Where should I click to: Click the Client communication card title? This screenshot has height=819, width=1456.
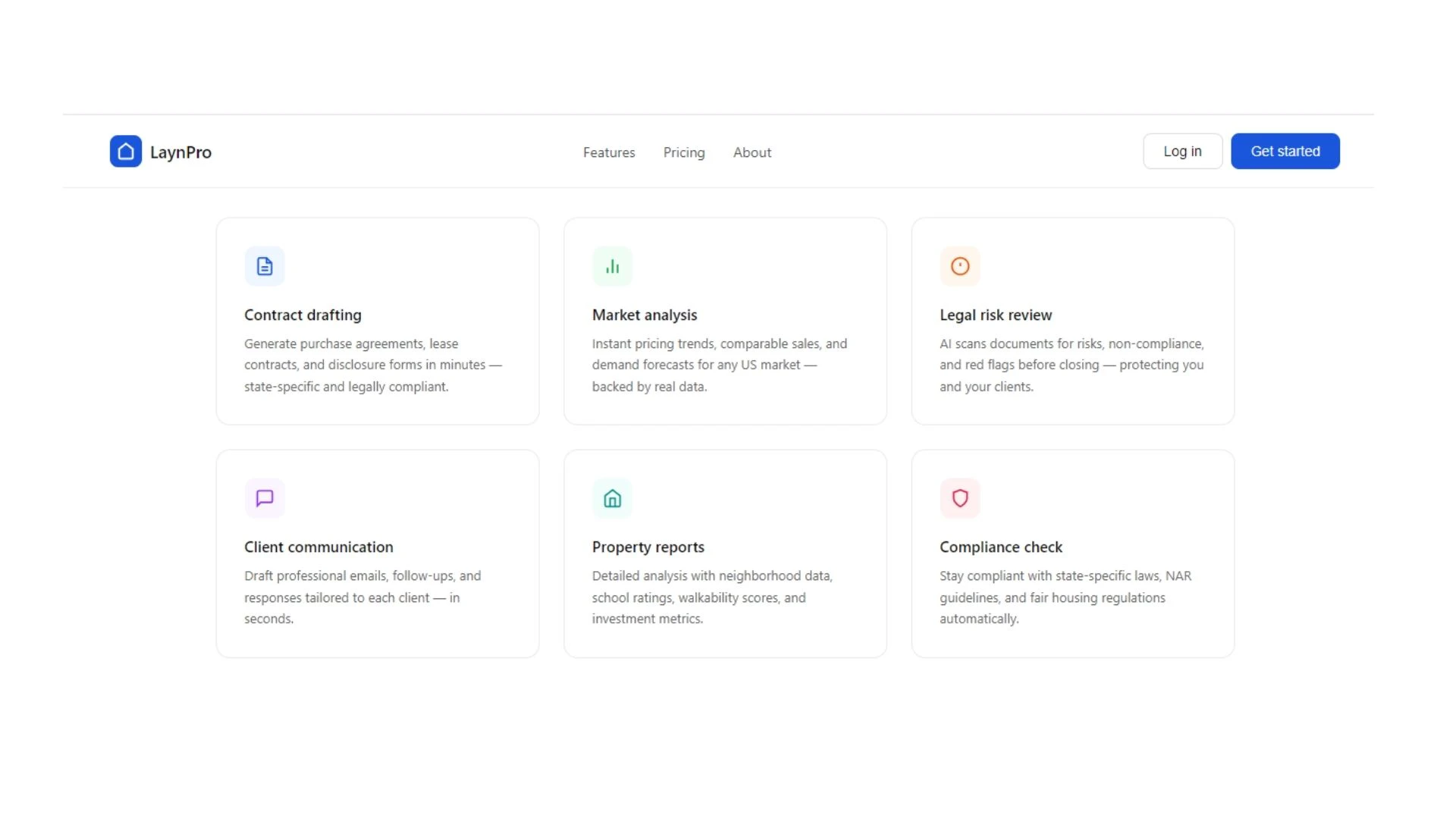318,547
